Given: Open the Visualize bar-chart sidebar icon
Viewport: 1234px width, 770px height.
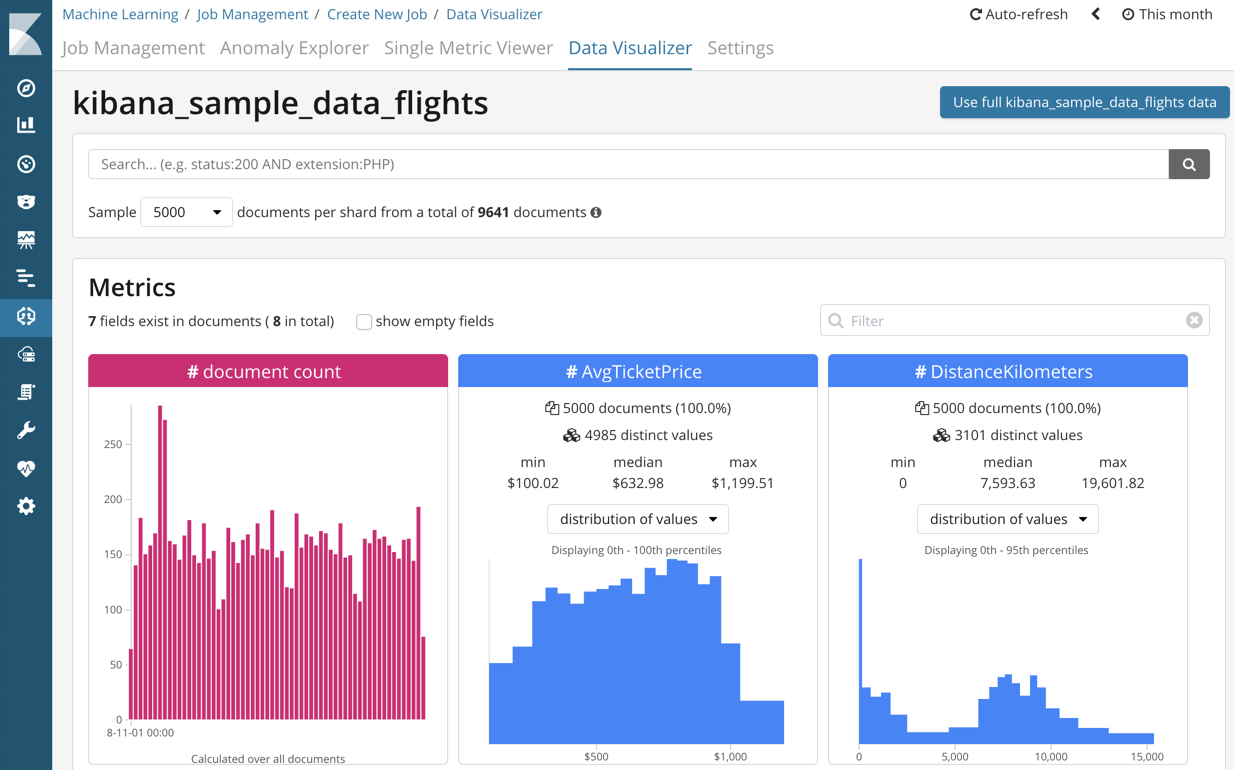Looking at the screenshot, I should coord(26,124).
